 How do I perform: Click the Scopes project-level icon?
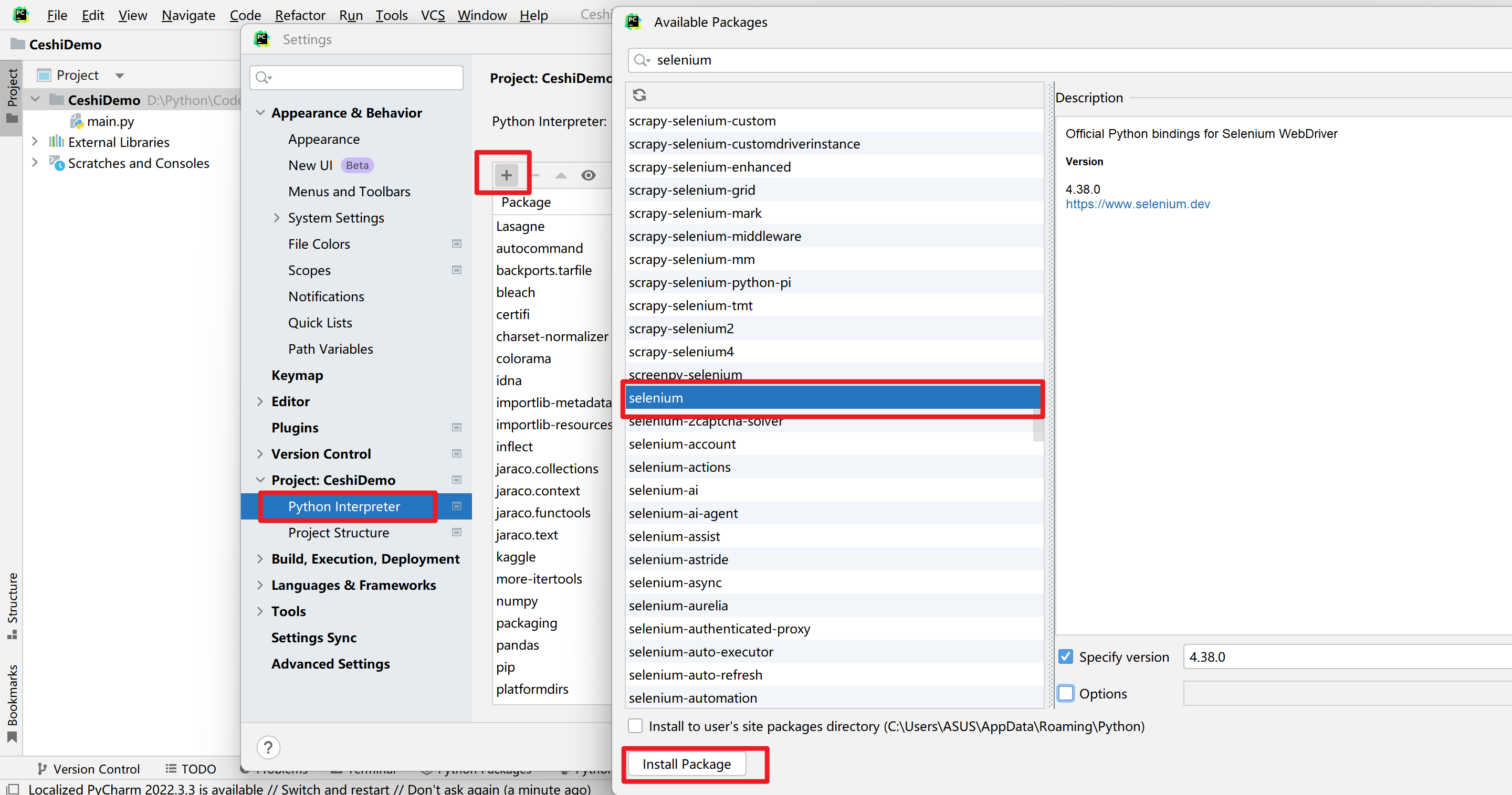click(x=457, y=270)
